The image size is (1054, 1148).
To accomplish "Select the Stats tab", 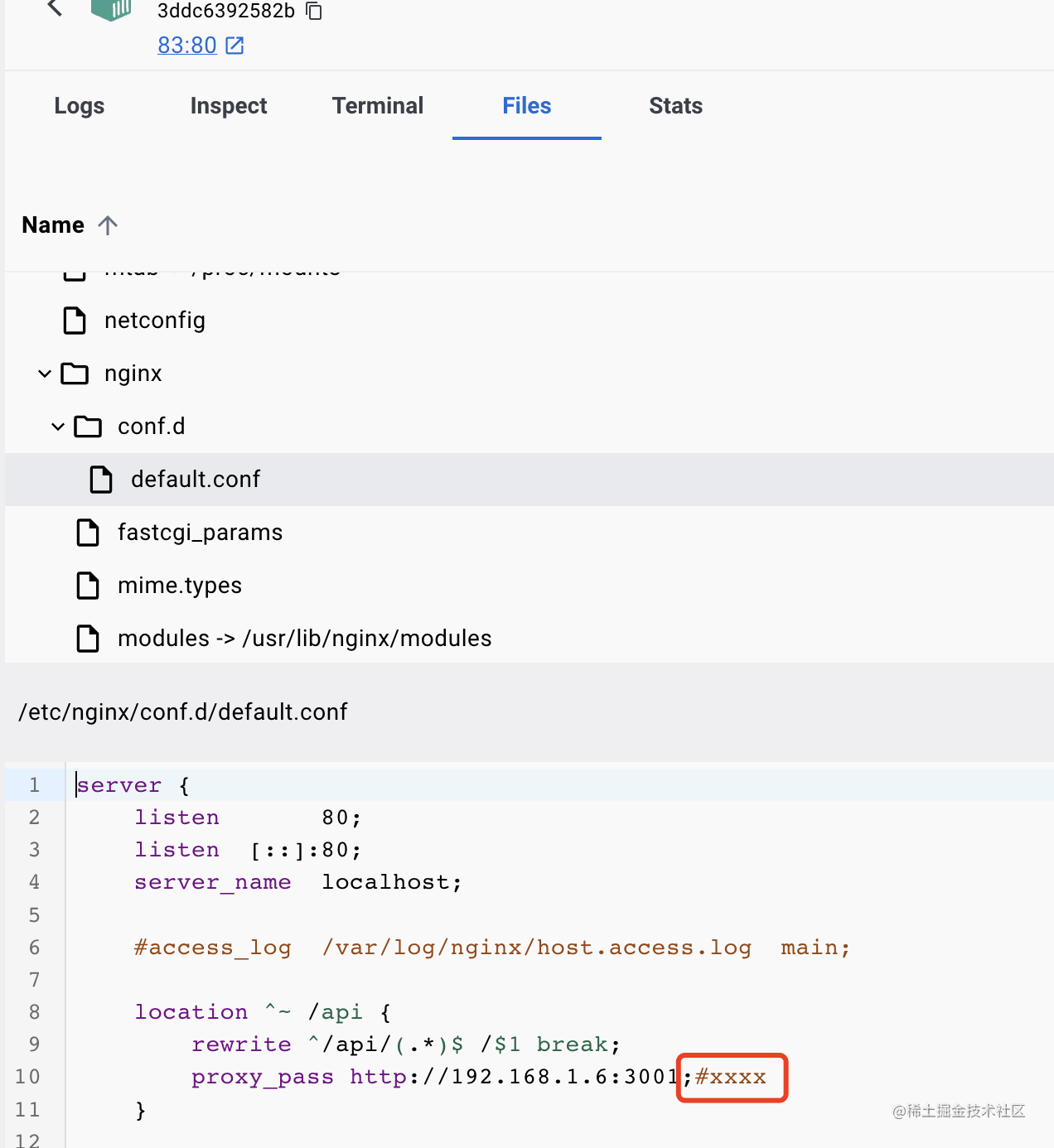I will (675, 106).
